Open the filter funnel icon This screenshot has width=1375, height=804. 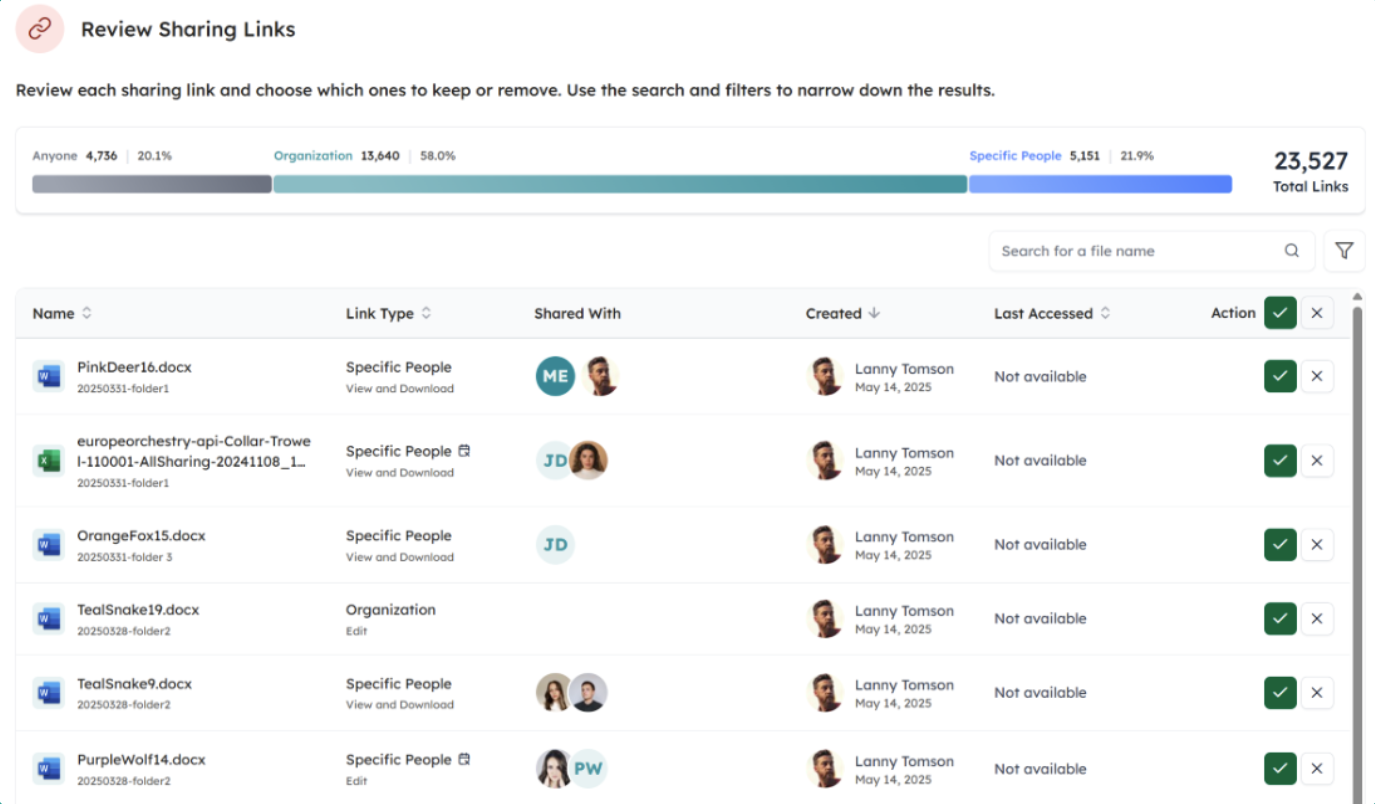pyautogui.click(x=1344, y=251)
